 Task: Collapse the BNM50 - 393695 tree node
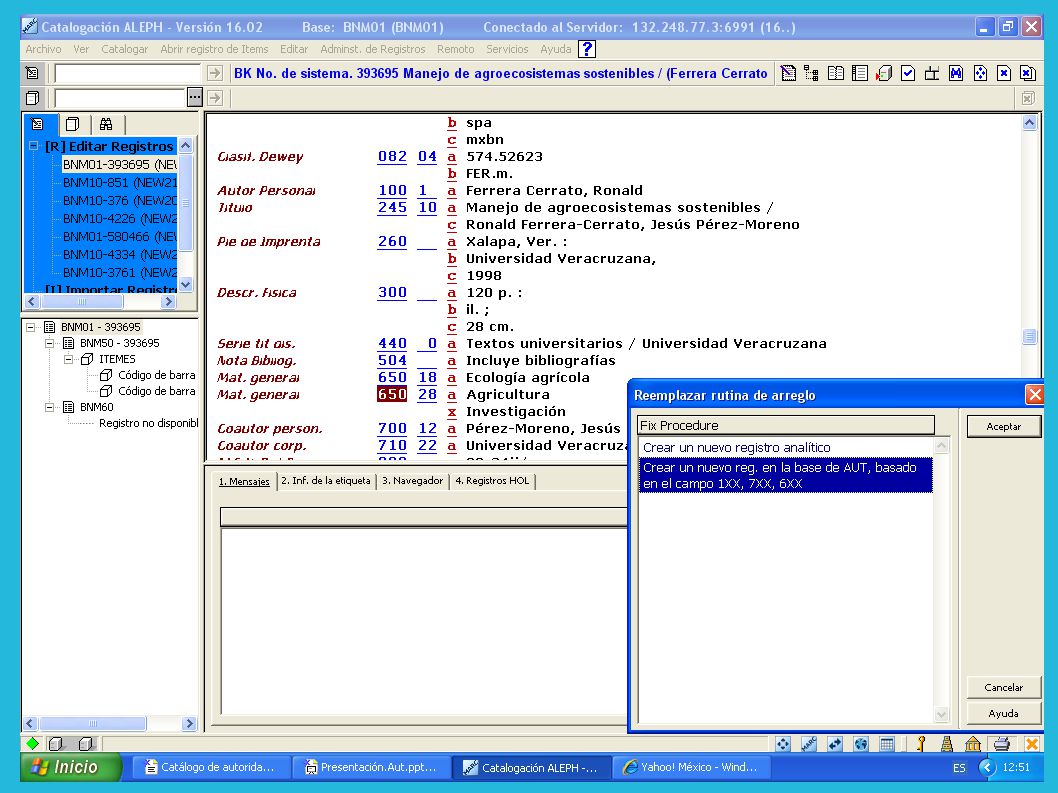[49, 343]
